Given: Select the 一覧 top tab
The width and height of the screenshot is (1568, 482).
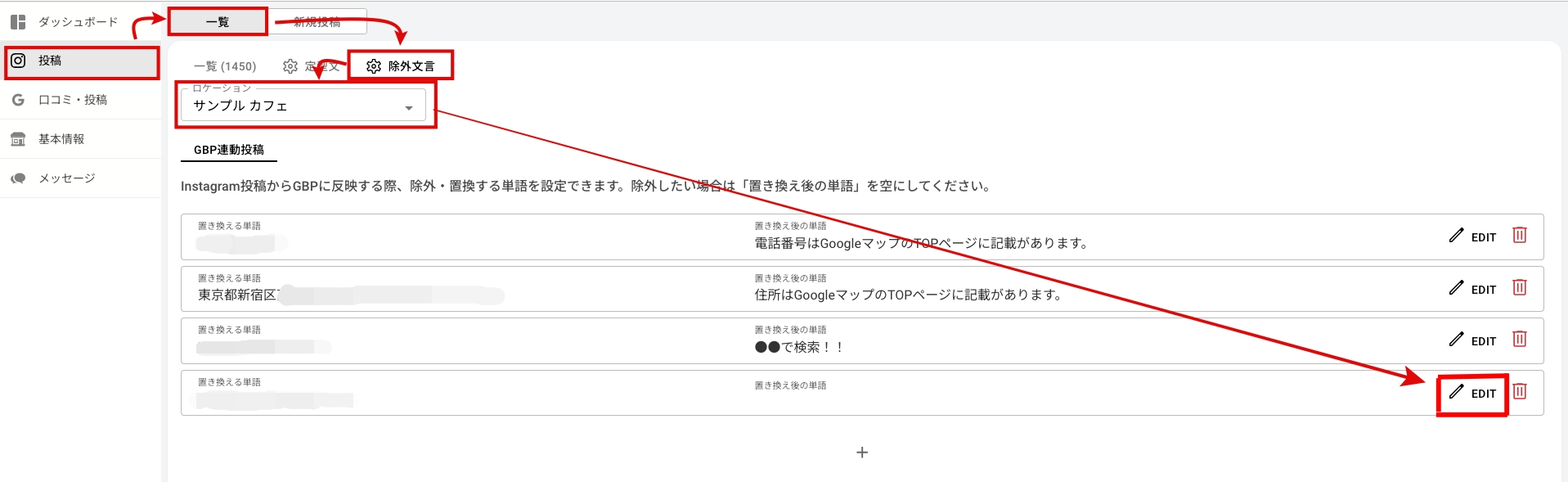Looking at the screenshot, I should tap(218, 22).
